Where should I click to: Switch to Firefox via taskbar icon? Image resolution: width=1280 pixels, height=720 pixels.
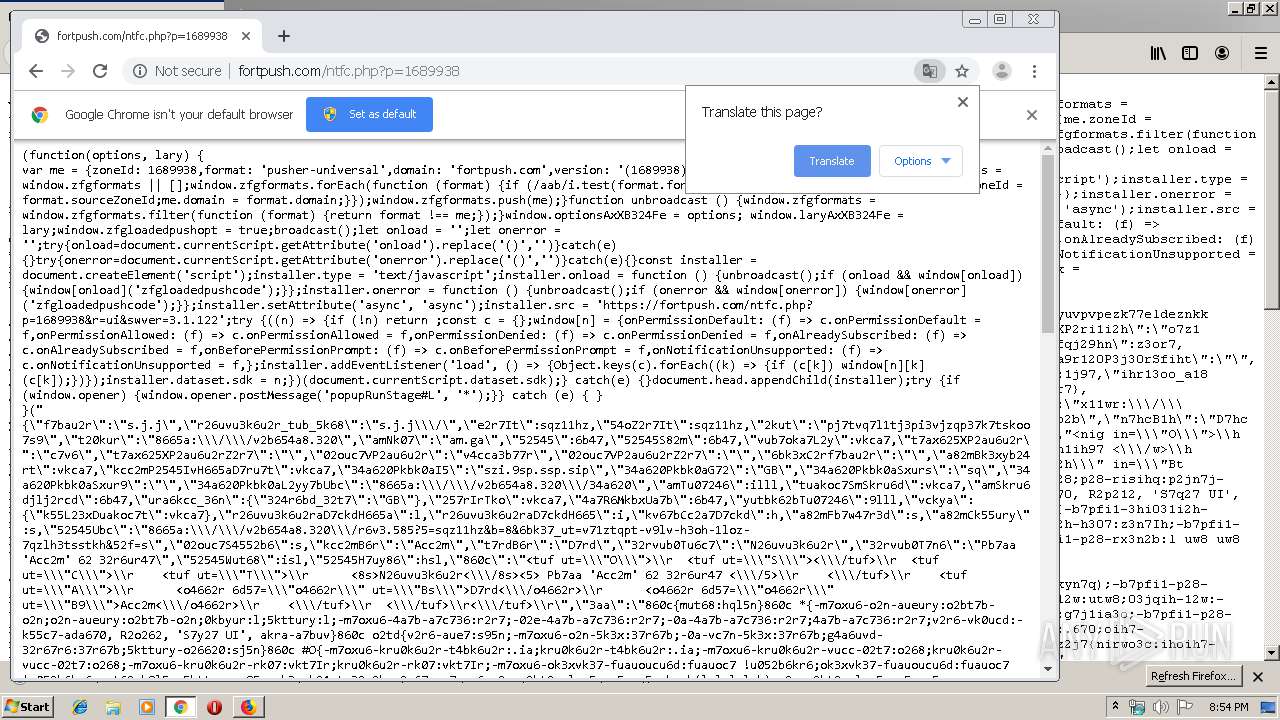pos(247,707)
